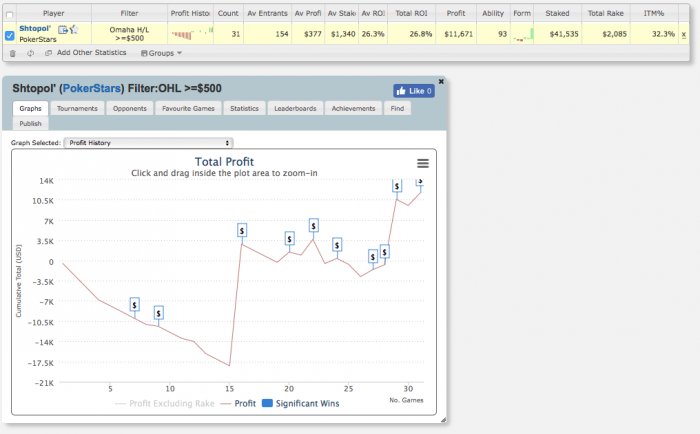Sort by the Player column header
This screenshot has height=434, width=700.
tap(54, 13)
